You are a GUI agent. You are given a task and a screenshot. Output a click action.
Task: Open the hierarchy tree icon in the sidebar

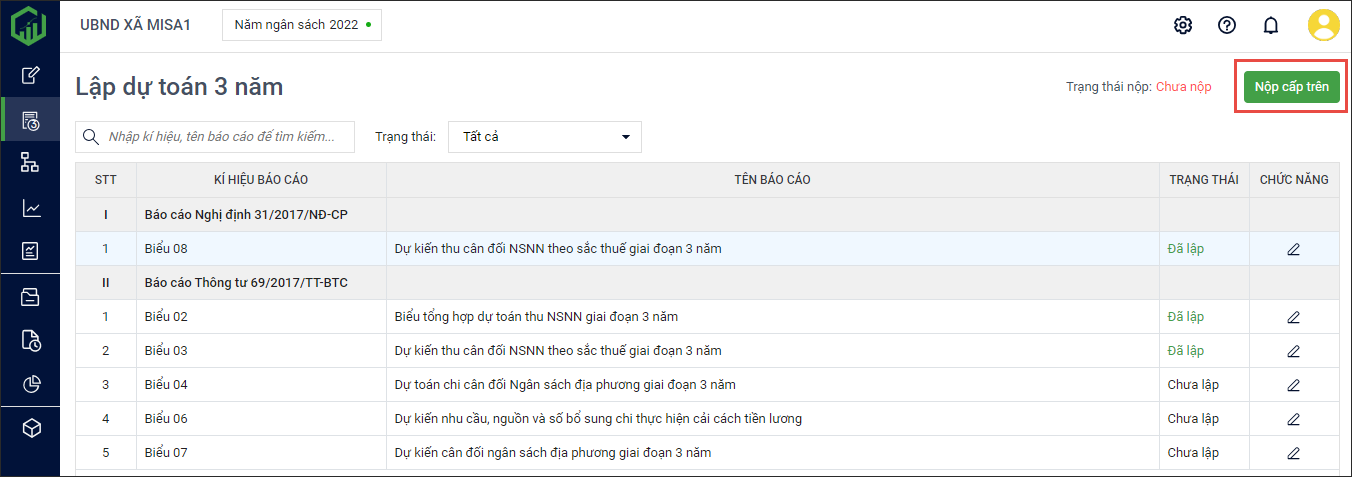tap(31, 163)
